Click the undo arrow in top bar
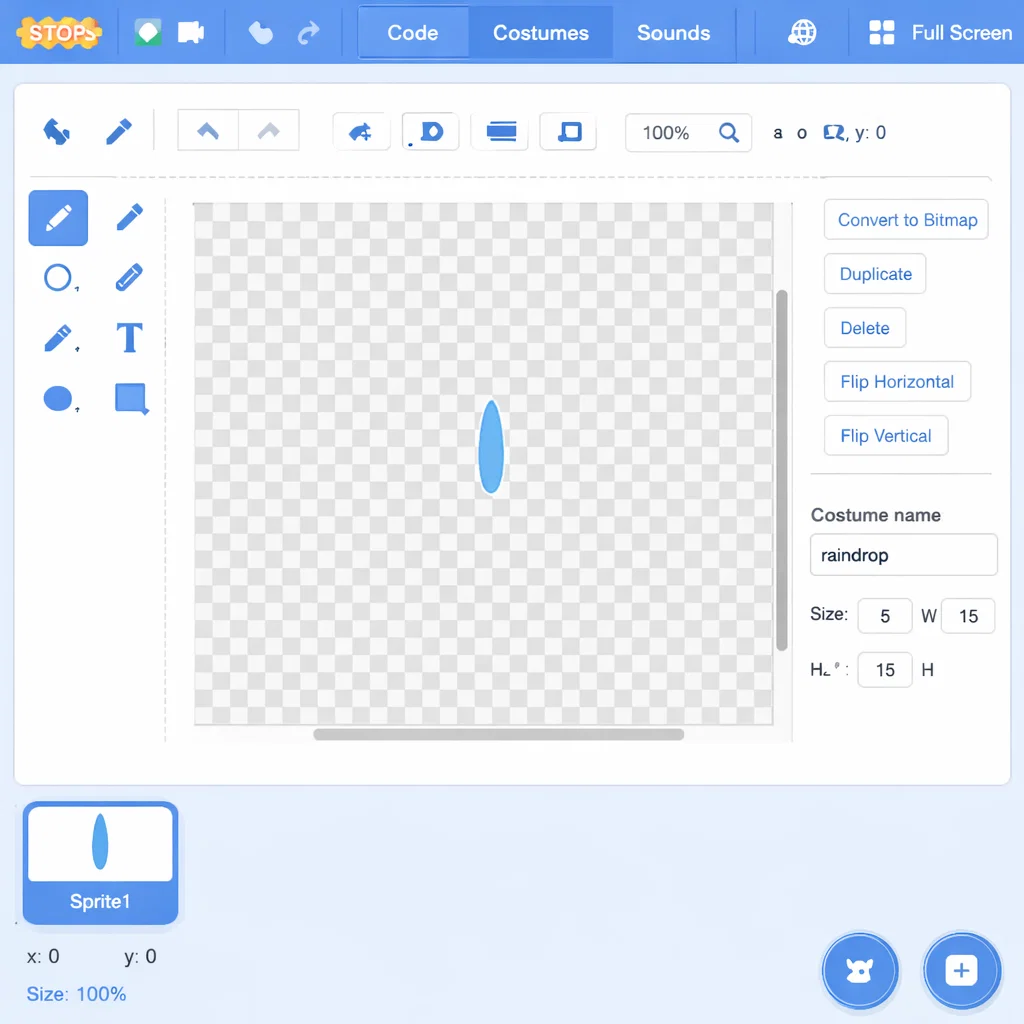 click(260, 33)
